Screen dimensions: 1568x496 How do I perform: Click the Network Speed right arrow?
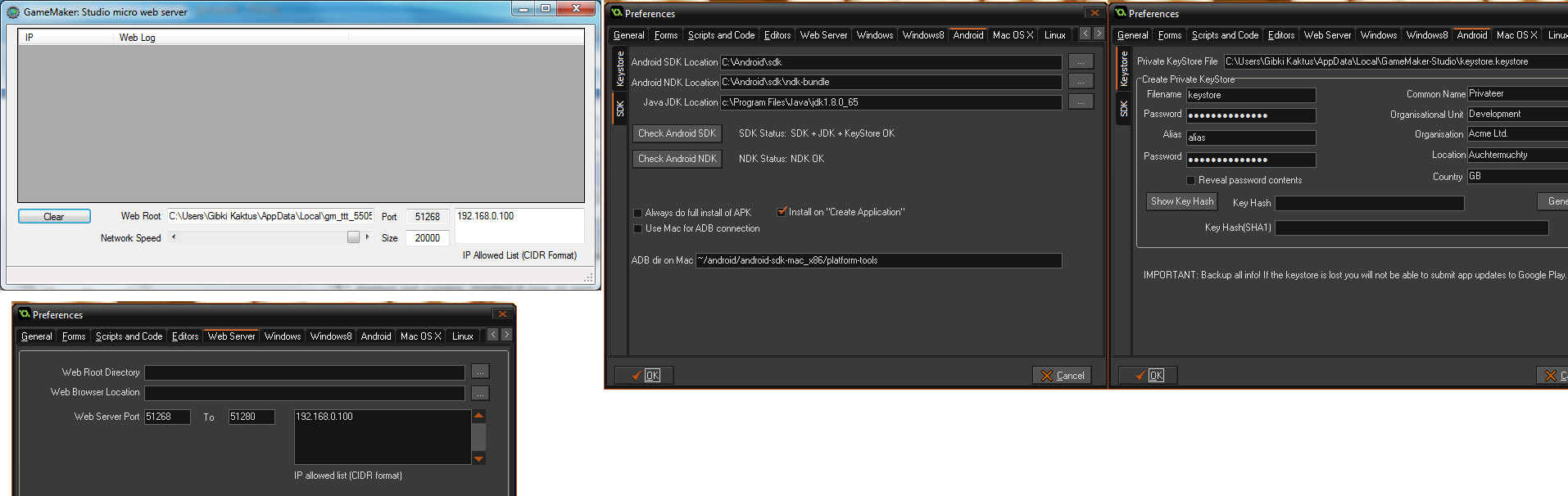coord(367,237)
